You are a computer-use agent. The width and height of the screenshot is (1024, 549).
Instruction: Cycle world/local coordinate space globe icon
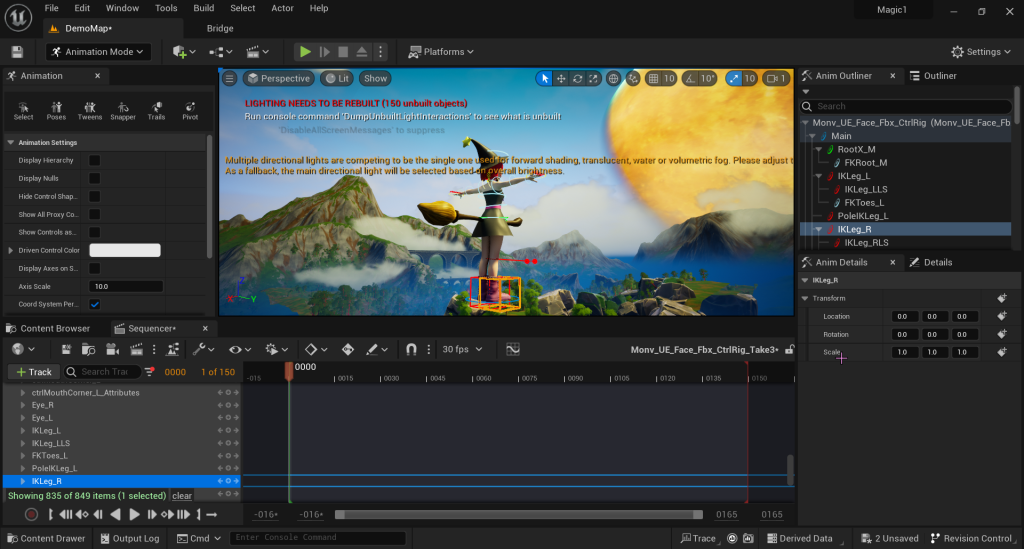[x=613, y=78]
